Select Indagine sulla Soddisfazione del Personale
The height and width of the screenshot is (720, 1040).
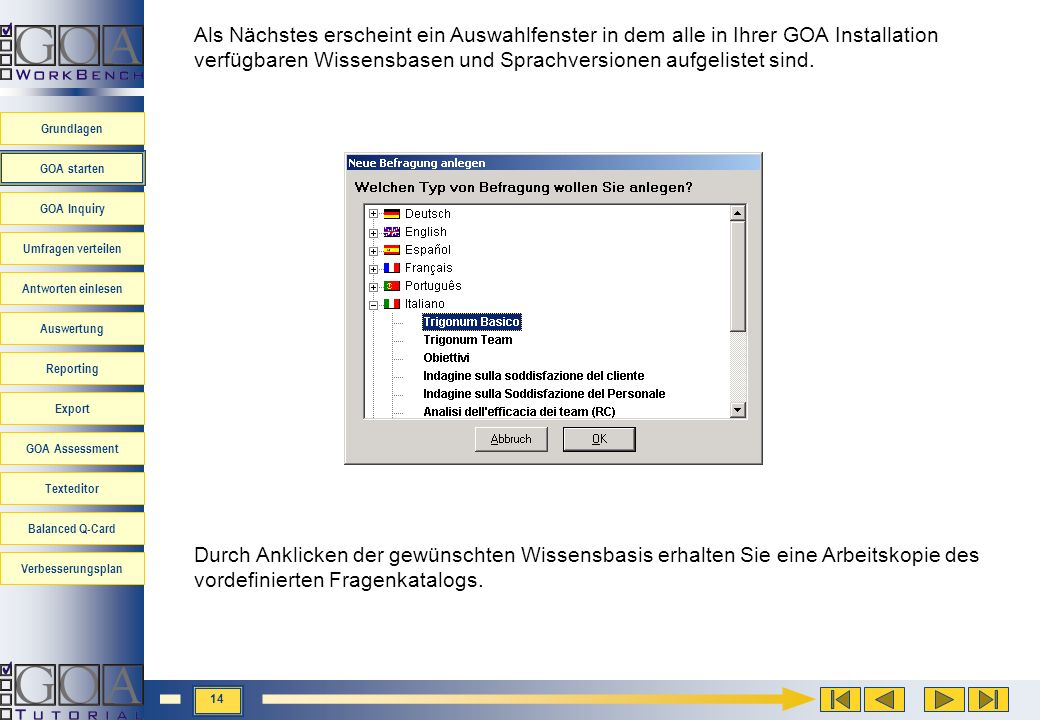click(x=544, y=393)
